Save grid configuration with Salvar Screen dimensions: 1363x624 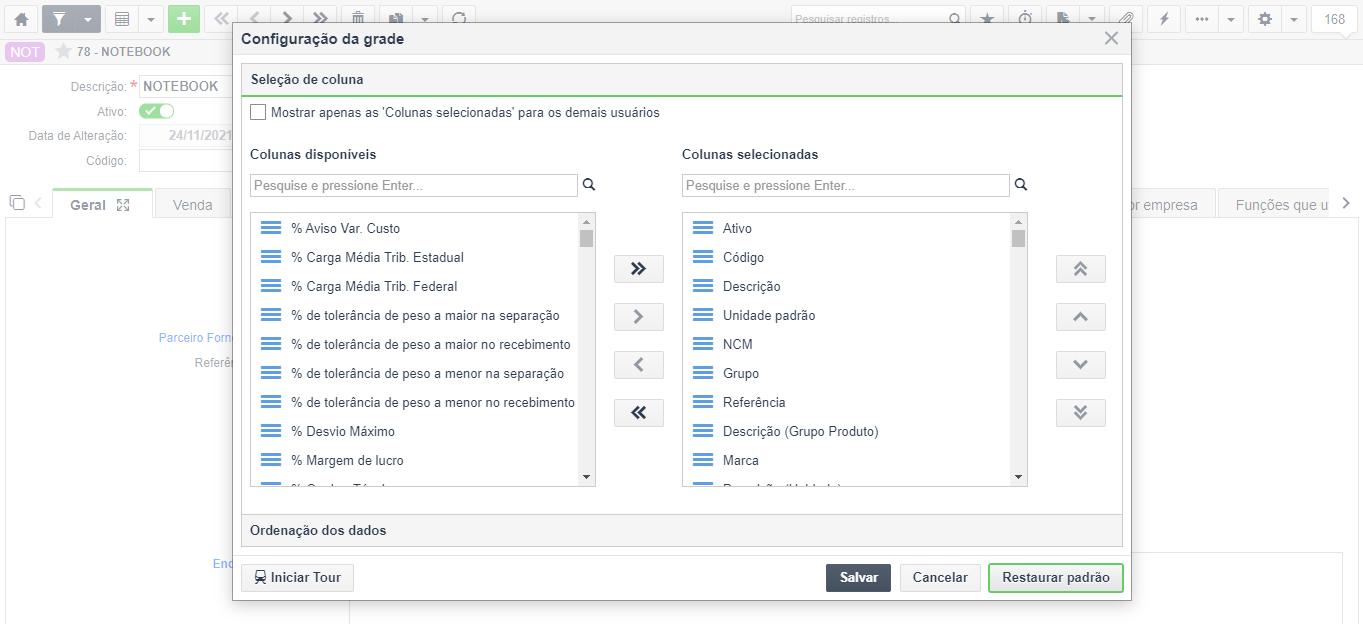click(x=858, y=578)
